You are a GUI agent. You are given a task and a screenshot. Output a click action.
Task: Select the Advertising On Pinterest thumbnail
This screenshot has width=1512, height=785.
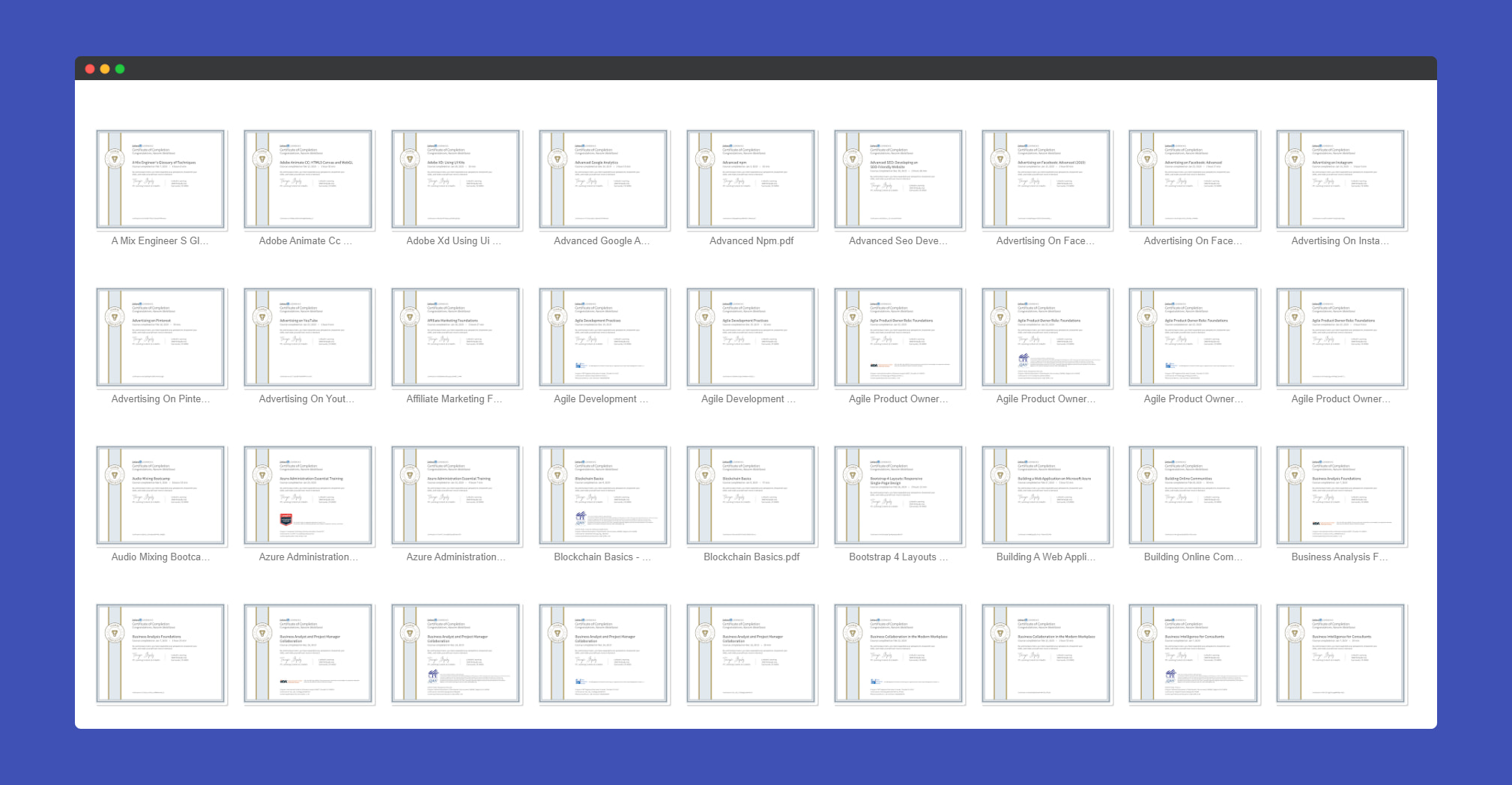[160, 337]
